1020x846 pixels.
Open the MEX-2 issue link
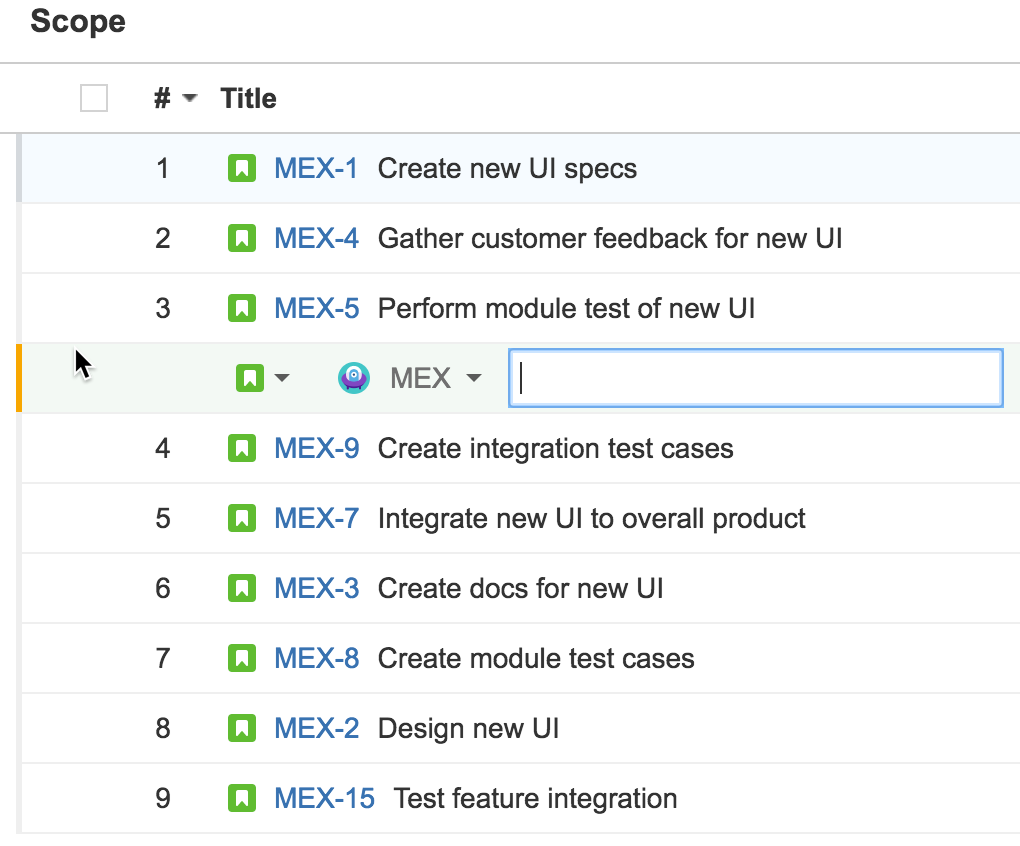tap(316, 728)
